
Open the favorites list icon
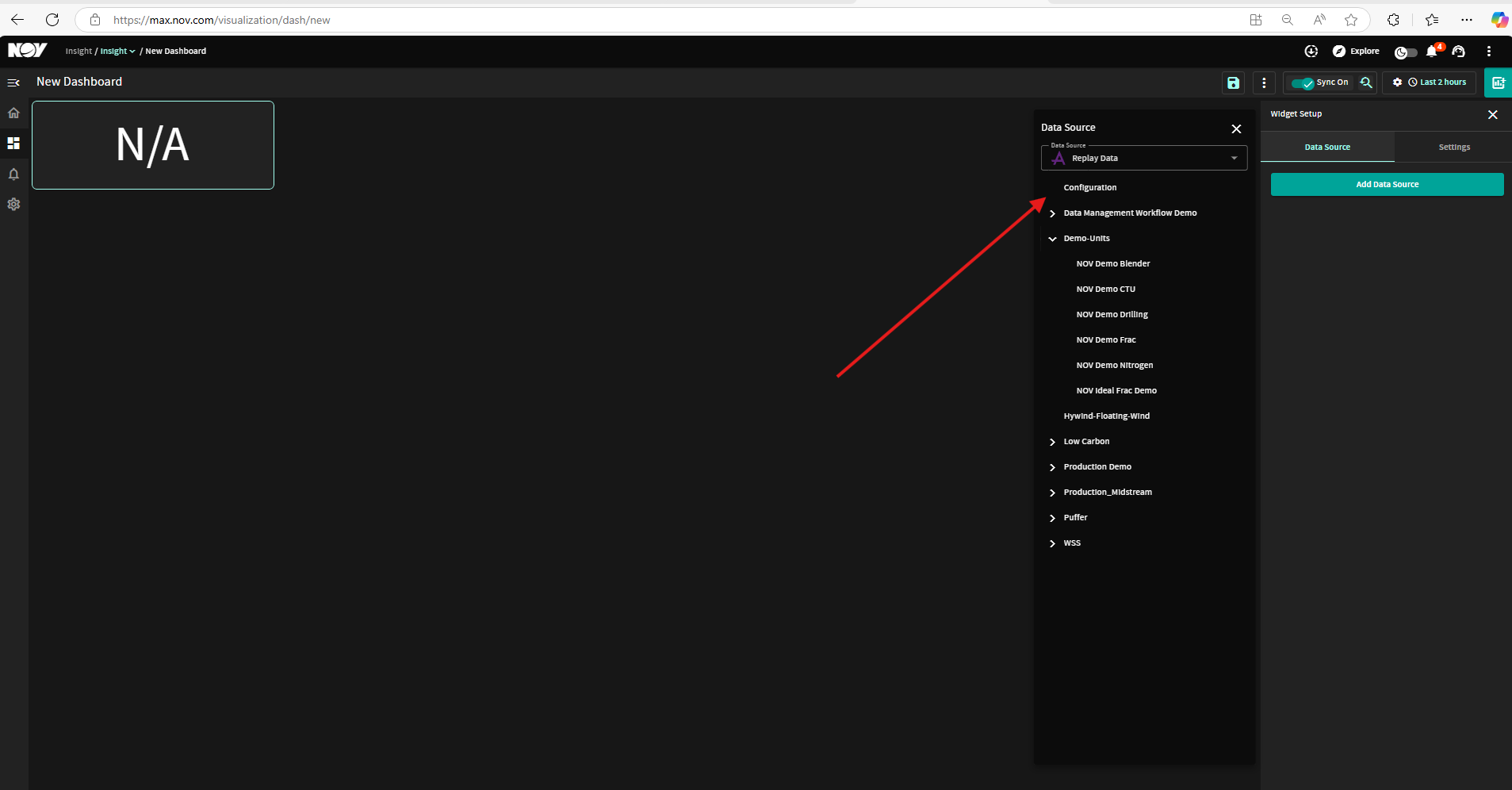pyautogui.click(x=1432, y=20)
